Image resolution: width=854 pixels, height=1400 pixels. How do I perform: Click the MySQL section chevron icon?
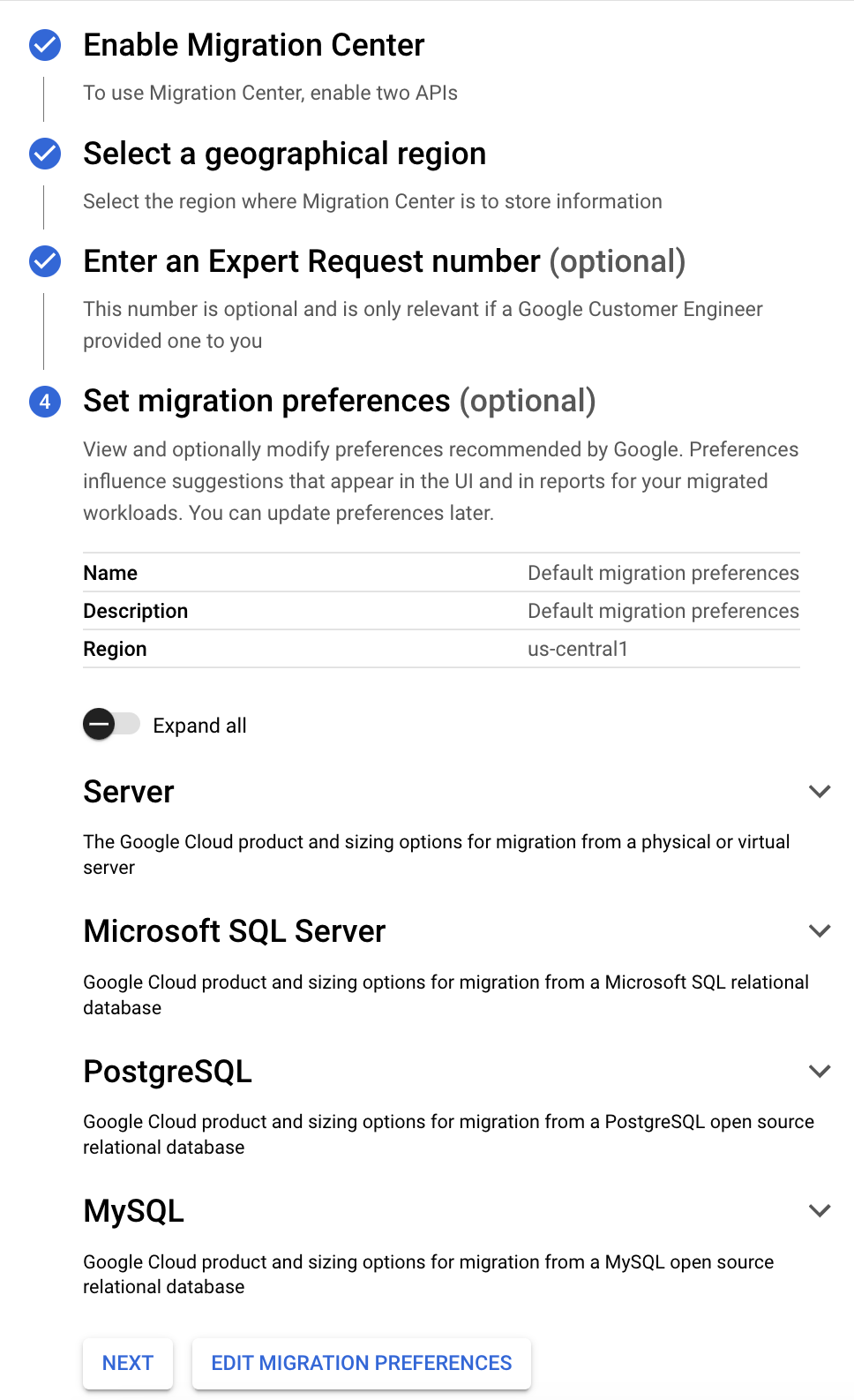(x=820, y=1210)
